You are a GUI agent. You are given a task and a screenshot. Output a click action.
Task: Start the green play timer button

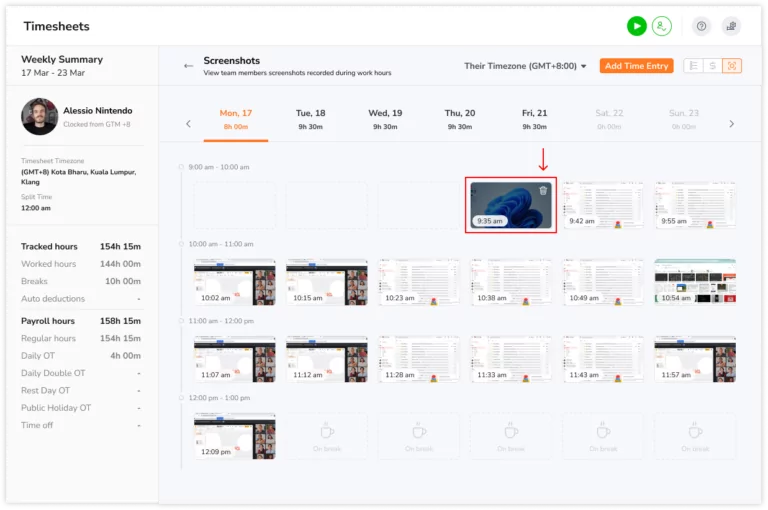point(636,26)
